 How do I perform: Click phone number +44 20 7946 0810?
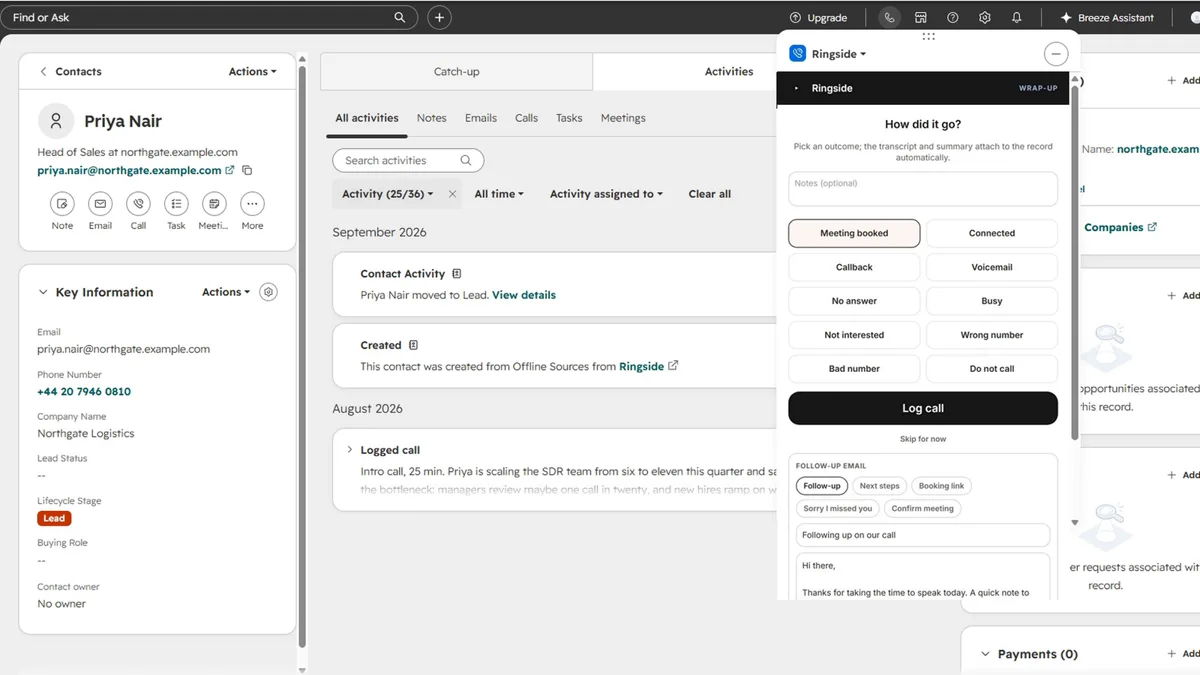84,391
